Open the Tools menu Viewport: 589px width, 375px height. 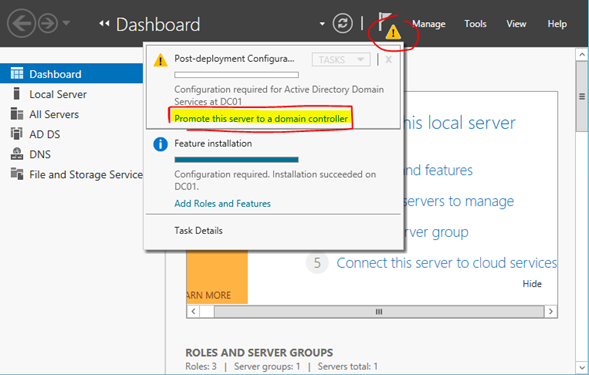[x=475, y=24]
